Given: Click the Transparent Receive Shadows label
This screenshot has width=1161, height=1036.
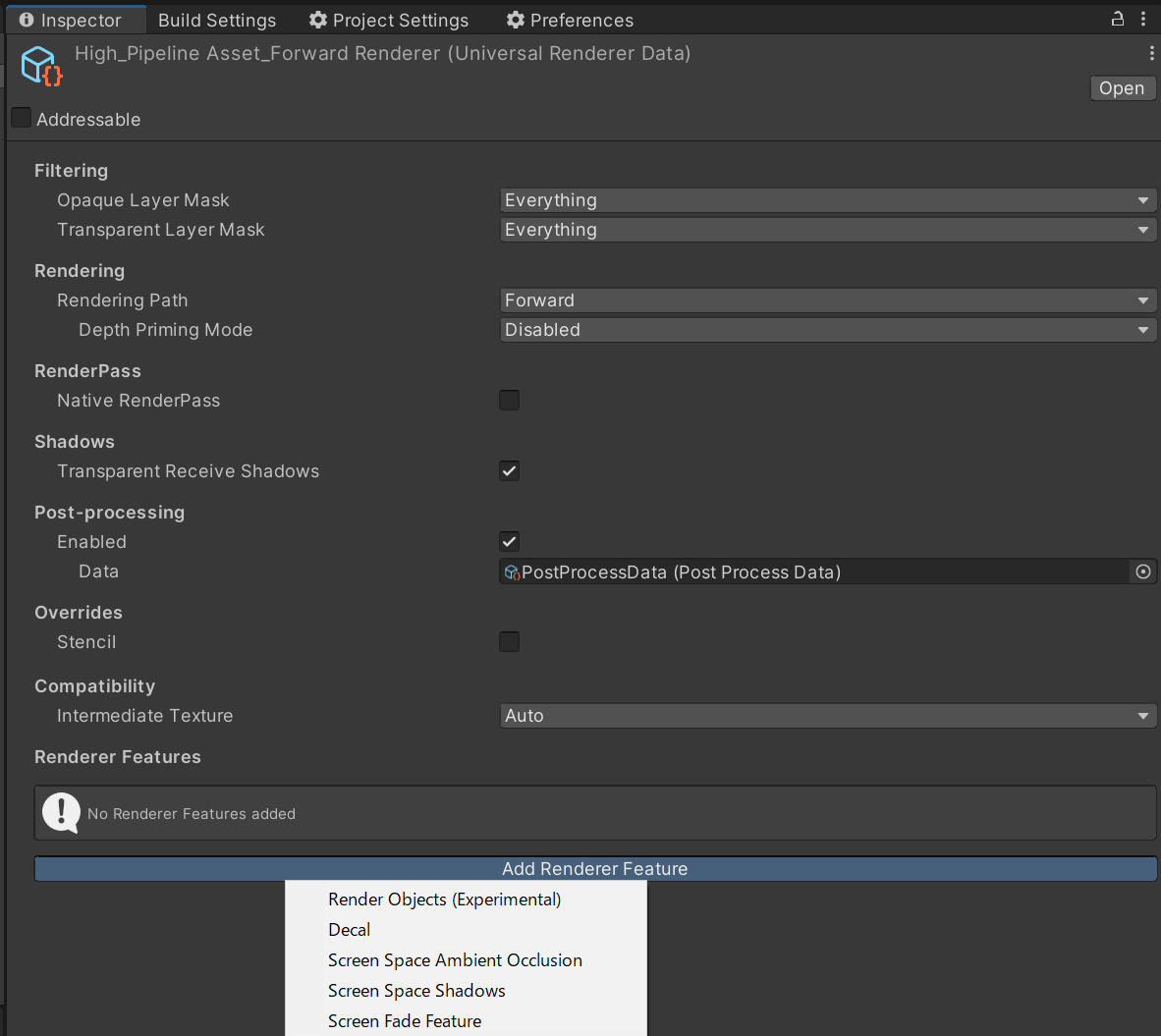Looking at the screenshot, I should click(188, 471).
